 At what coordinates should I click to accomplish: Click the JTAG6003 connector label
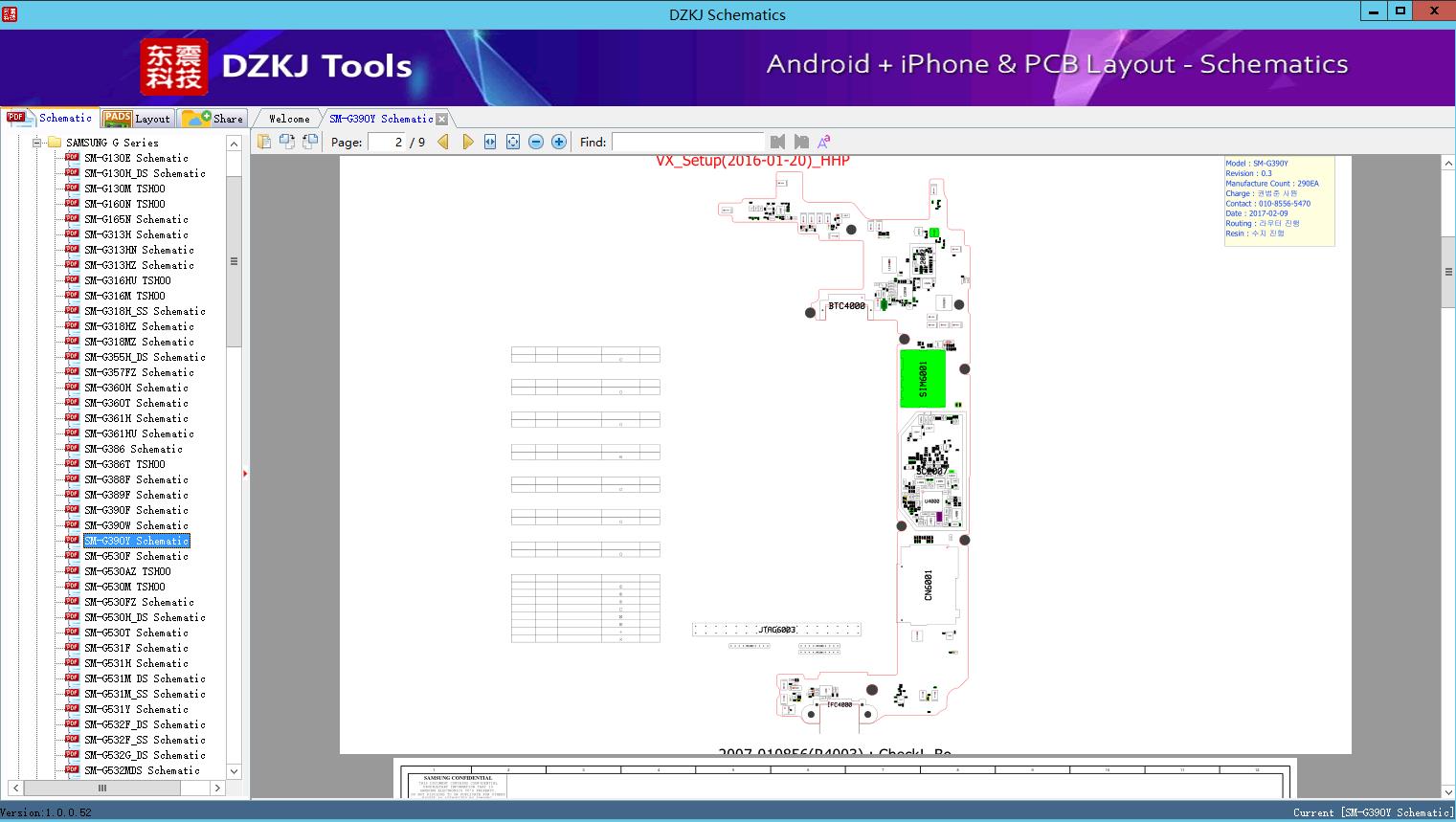click(776, 630)
